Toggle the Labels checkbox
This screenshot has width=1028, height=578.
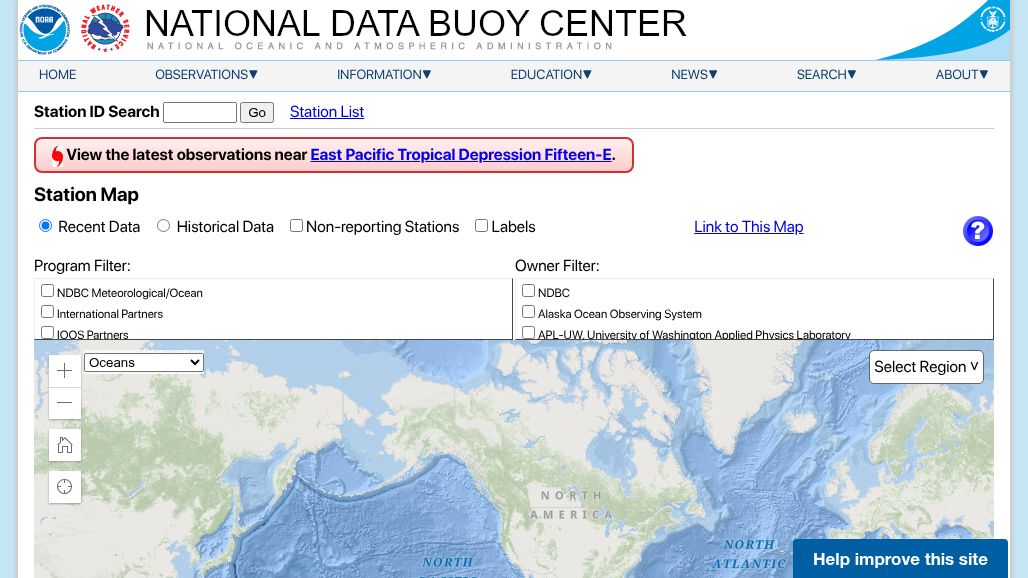coord(481,226)
